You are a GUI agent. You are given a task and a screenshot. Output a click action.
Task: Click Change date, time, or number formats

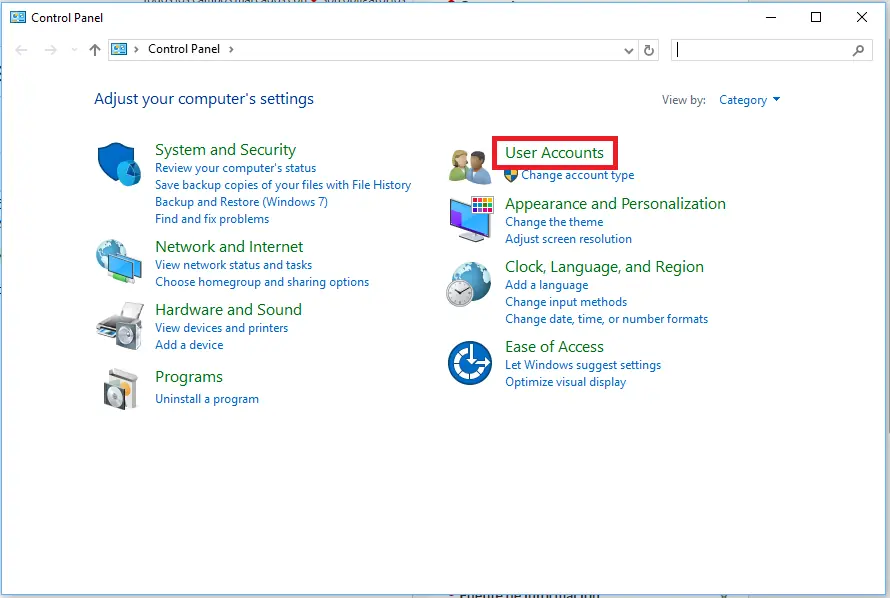(x=606, y=319)
